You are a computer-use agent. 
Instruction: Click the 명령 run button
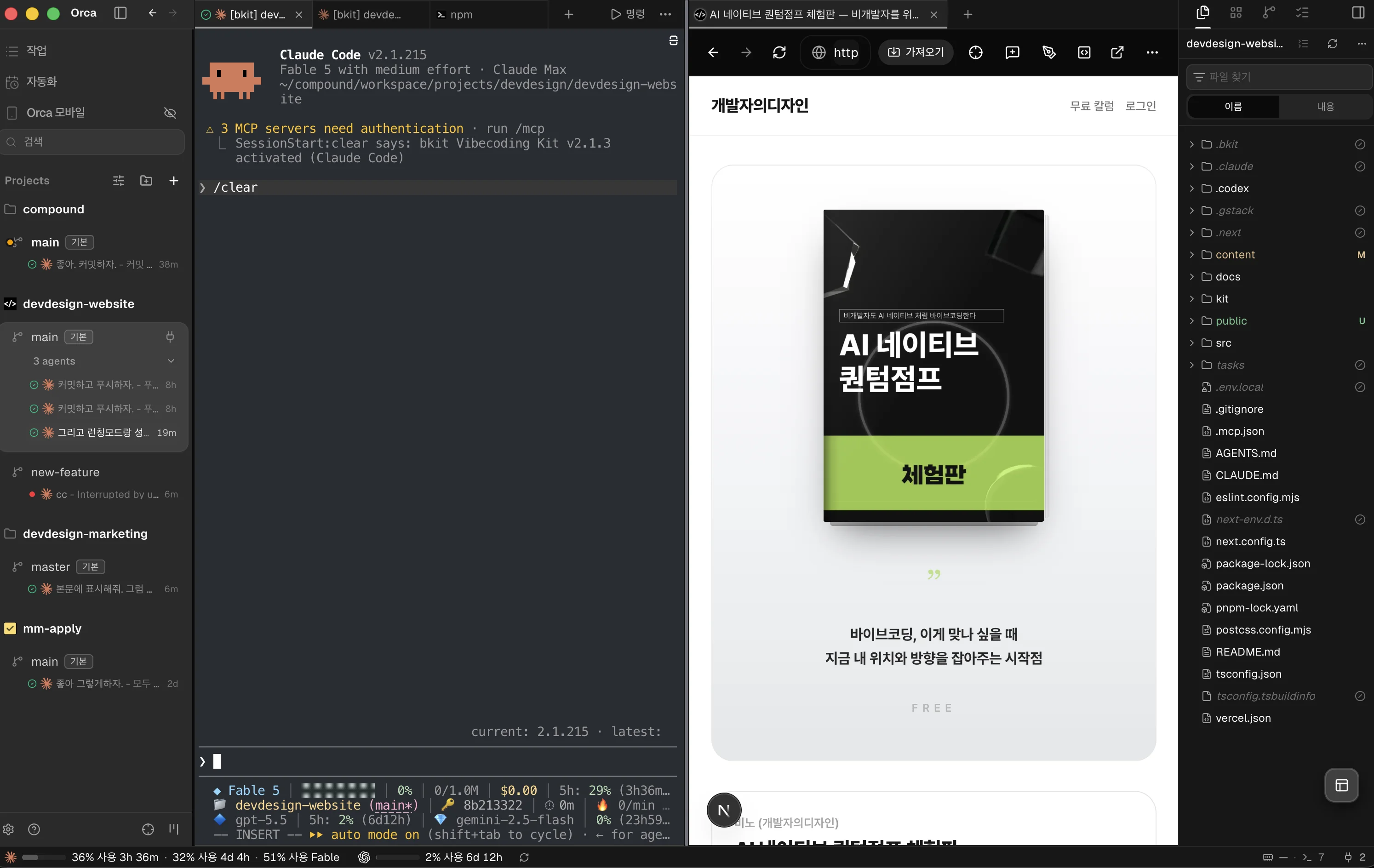point(628,14)
